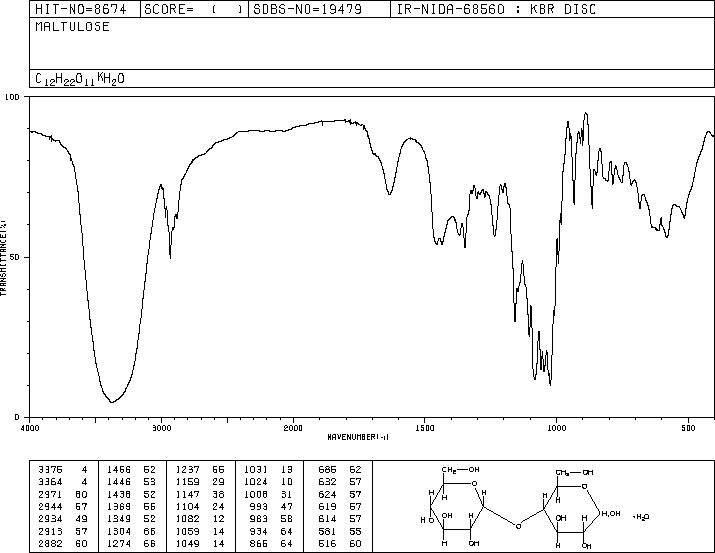Click the deepest O-H band minimum near 3376
This screenshot has height=553, width=715.
coord(112,402)
